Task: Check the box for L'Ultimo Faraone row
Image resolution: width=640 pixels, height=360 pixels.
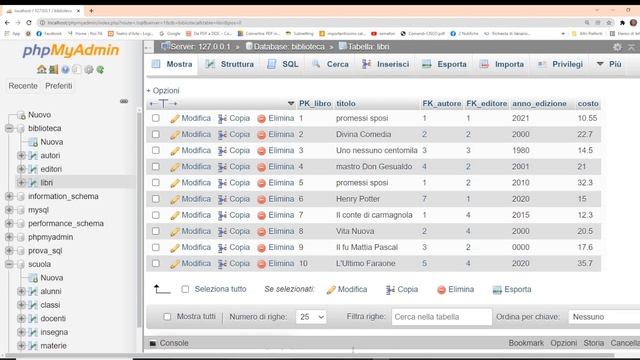Action: point(156,263)
